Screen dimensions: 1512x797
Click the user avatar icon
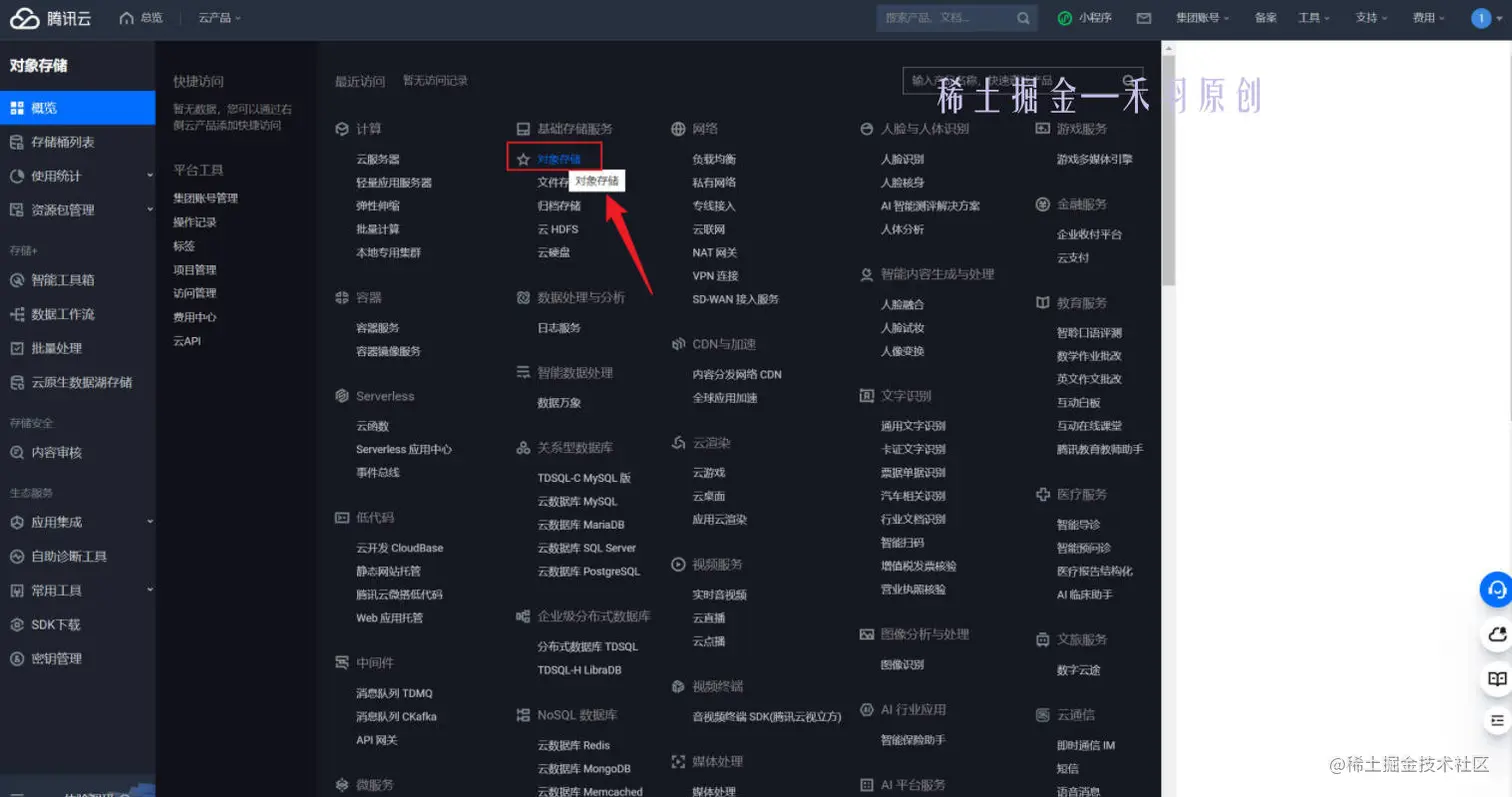(x=1481, y=18)
